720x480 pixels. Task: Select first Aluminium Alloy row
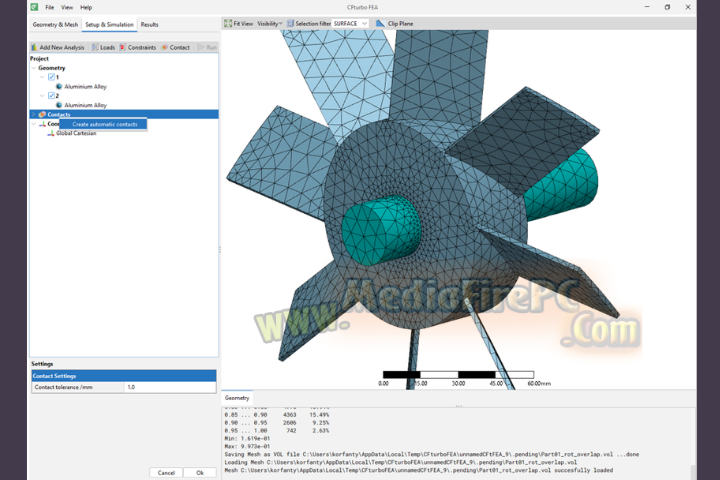pyautogui.click(x=85, y=86)
